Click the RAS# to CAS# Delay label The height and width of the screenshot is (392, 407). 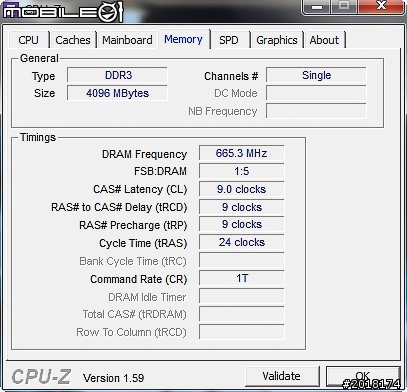point(119,207)
